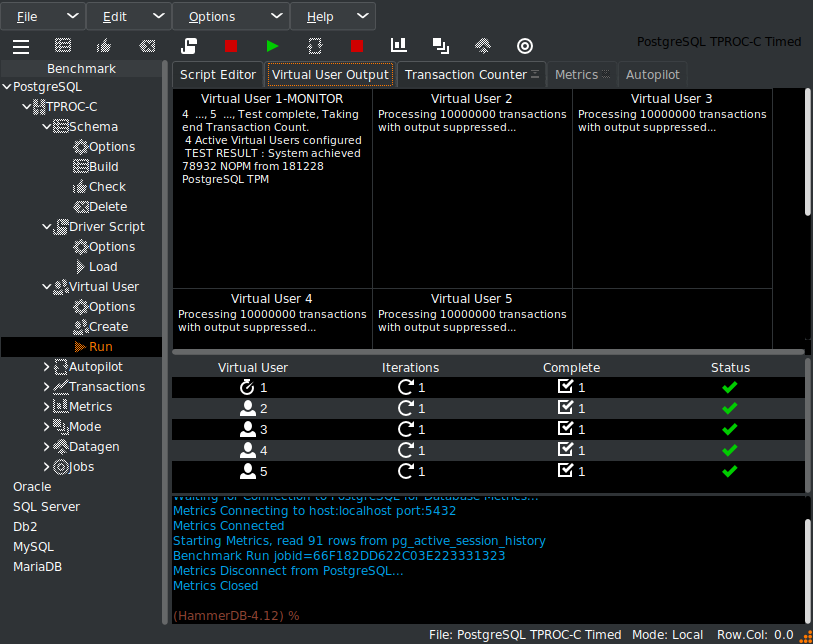Image resolution: width=813 pixels, height=644 pixels.
Task: Click the green status tick for virtual user 3
Action: pyautogui.click(x=730, y=429)
